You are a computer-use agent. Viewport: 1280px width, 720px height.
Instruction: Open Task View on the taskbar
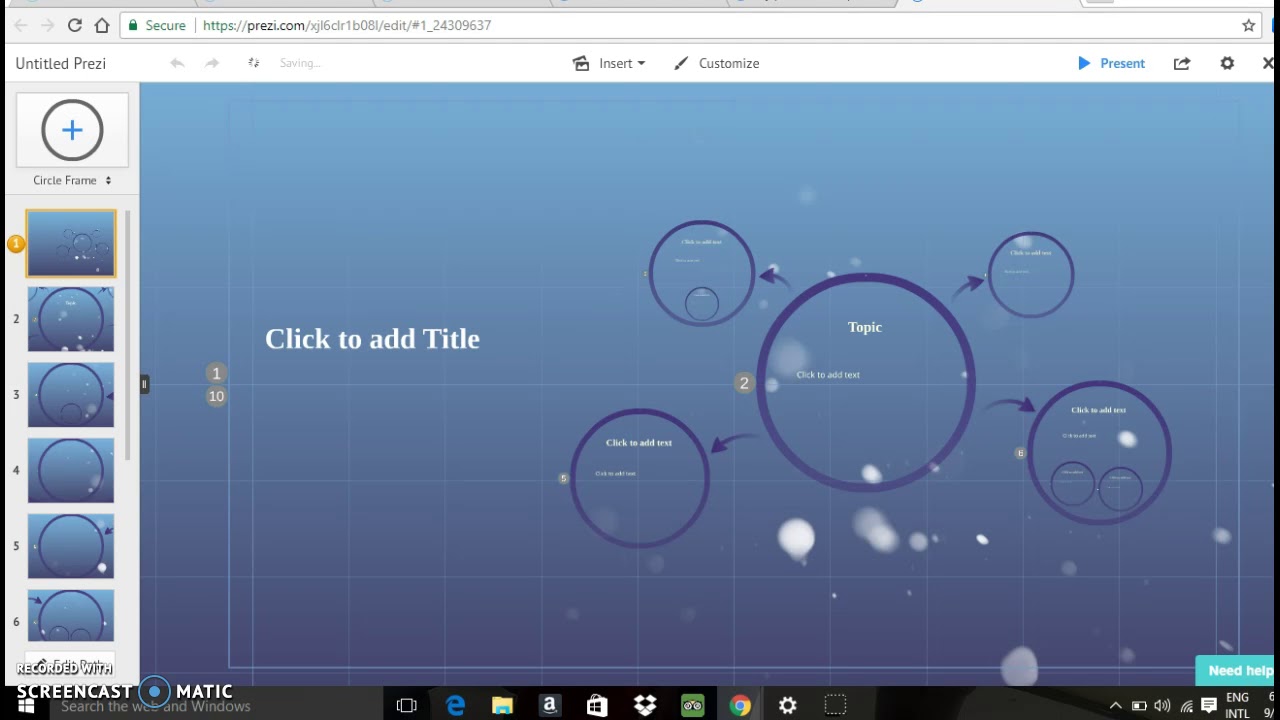(406, 706)
